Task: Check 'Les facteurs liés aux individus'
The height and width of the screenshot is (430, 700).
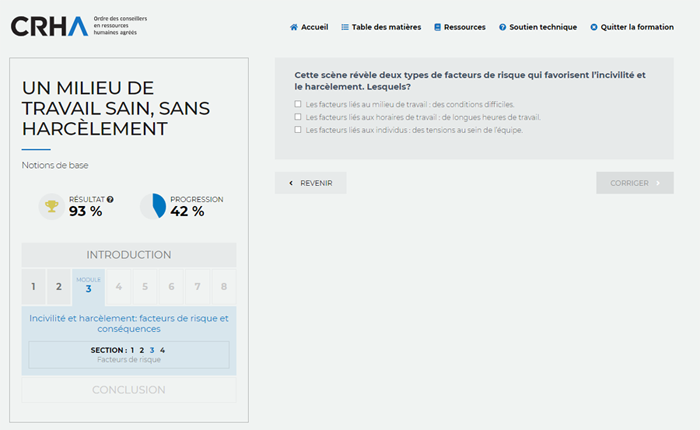Action: point(298,130)
